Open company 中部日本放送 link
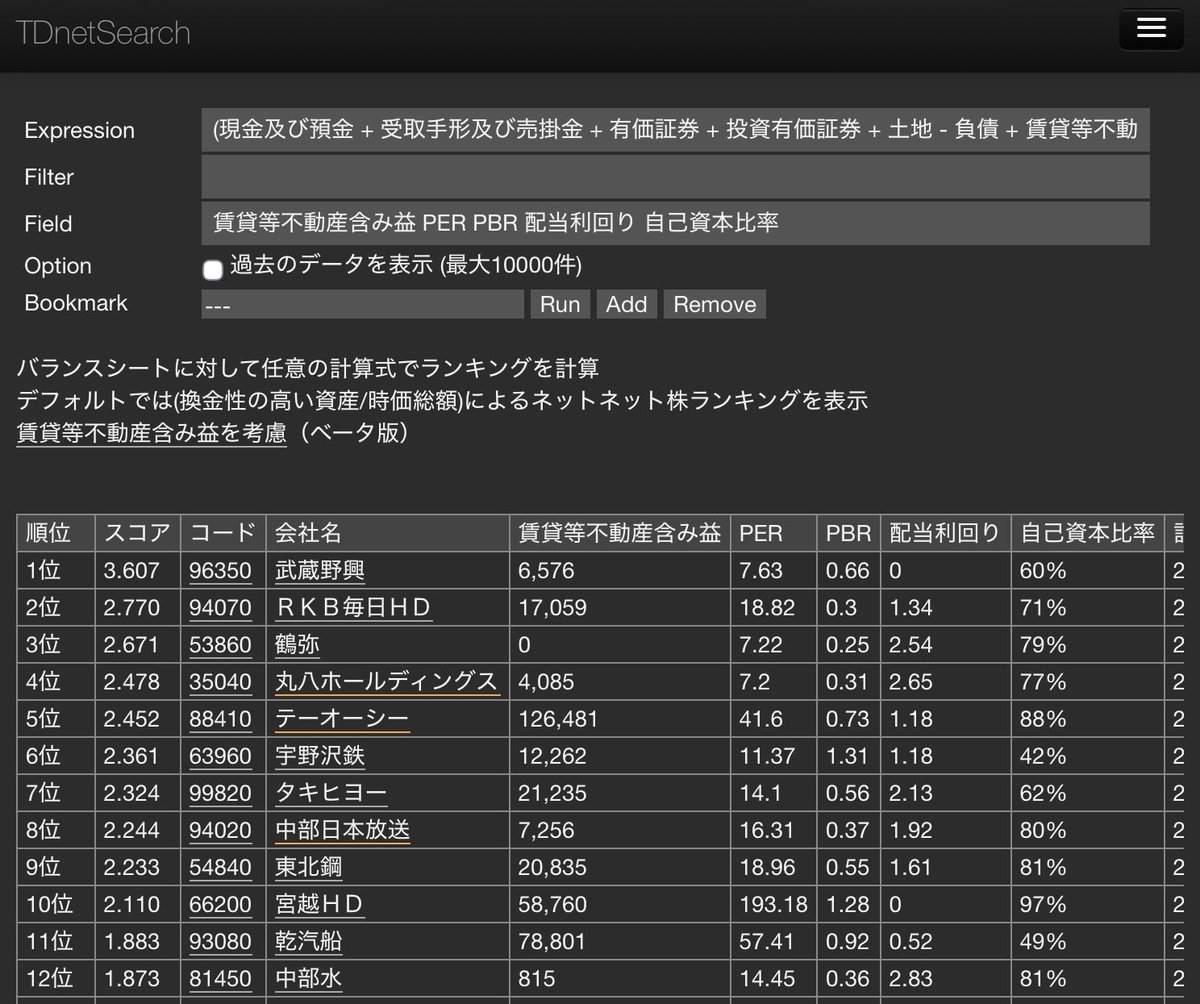Screen dimensions: 1200x1004 tap(342, 830)
